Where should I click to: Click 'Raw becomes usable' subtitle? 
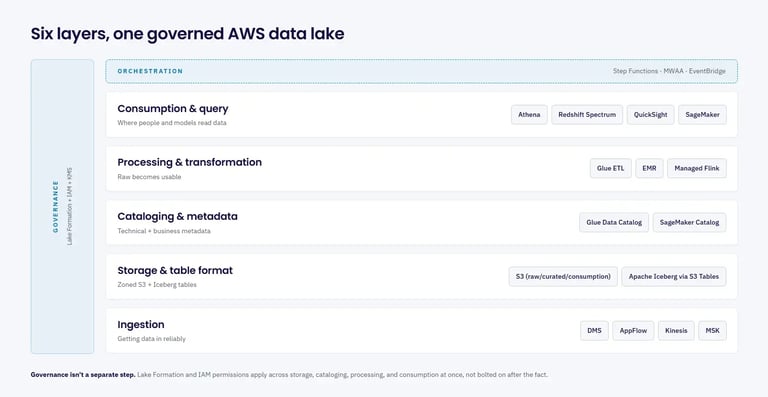pyautogui.click(x=149, y=177)
